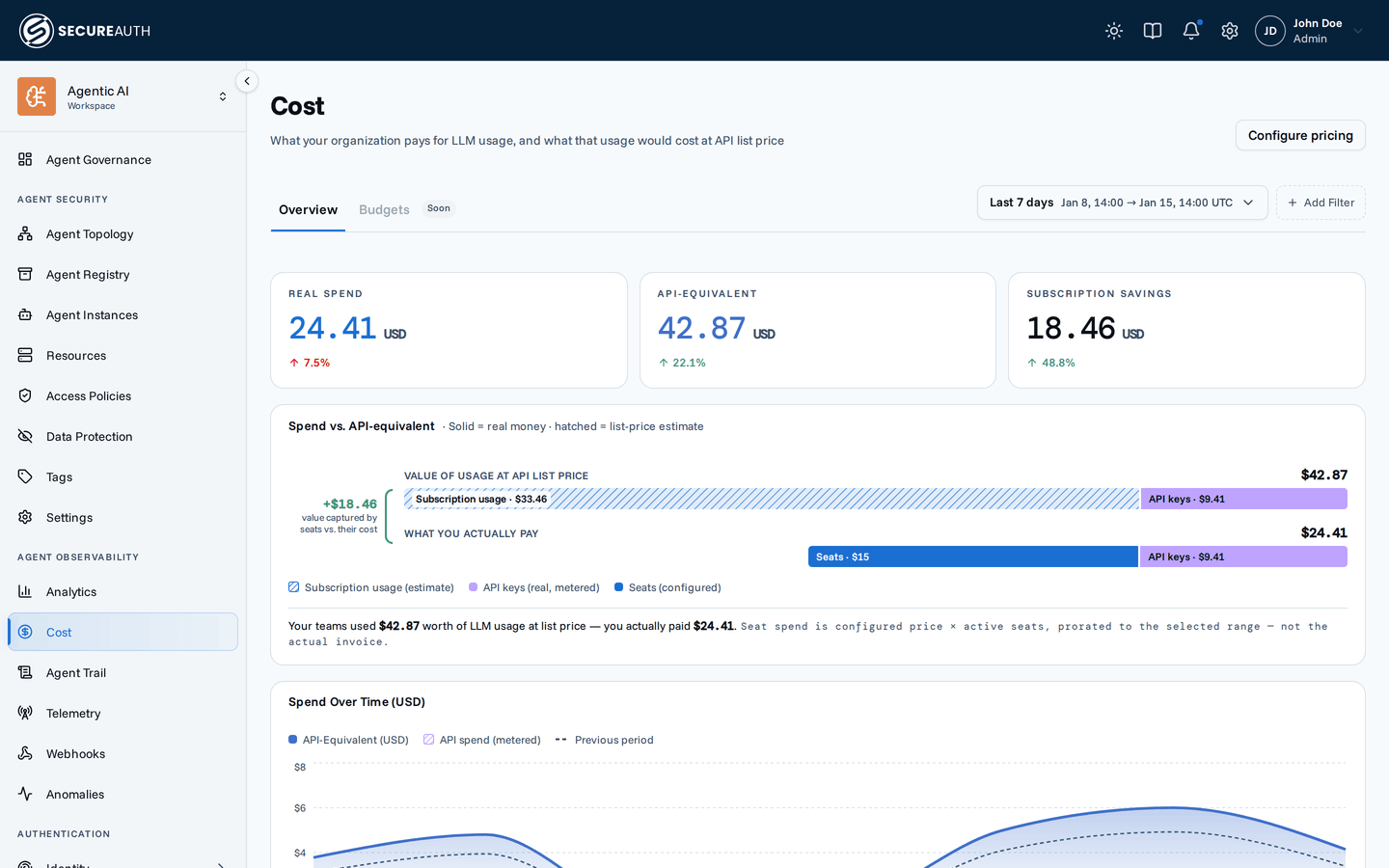Viewport: 1389px width, 868px height.
Task: Go to Agent Topology
Action: tap(123, 233)
